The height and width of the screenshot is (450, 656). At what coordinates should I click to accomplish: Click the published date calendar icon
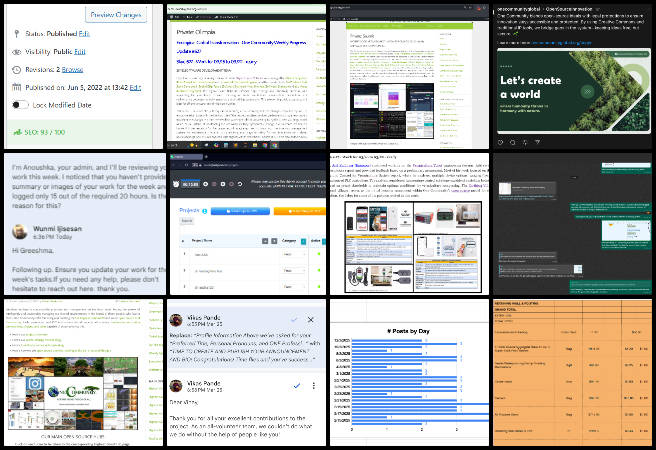(16, 87)
